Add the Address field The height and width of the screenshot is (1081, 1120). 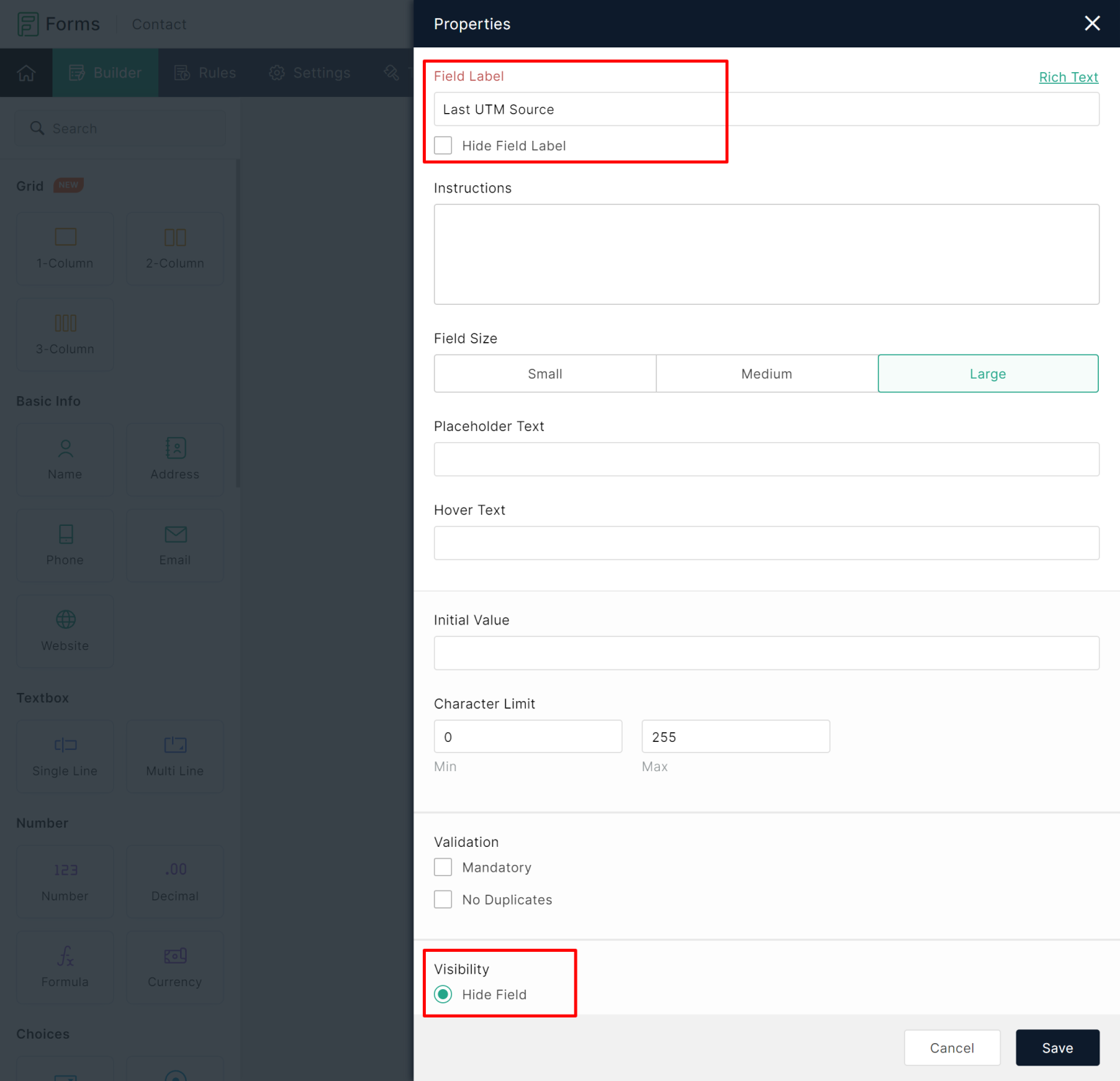(x=175, y=460)
